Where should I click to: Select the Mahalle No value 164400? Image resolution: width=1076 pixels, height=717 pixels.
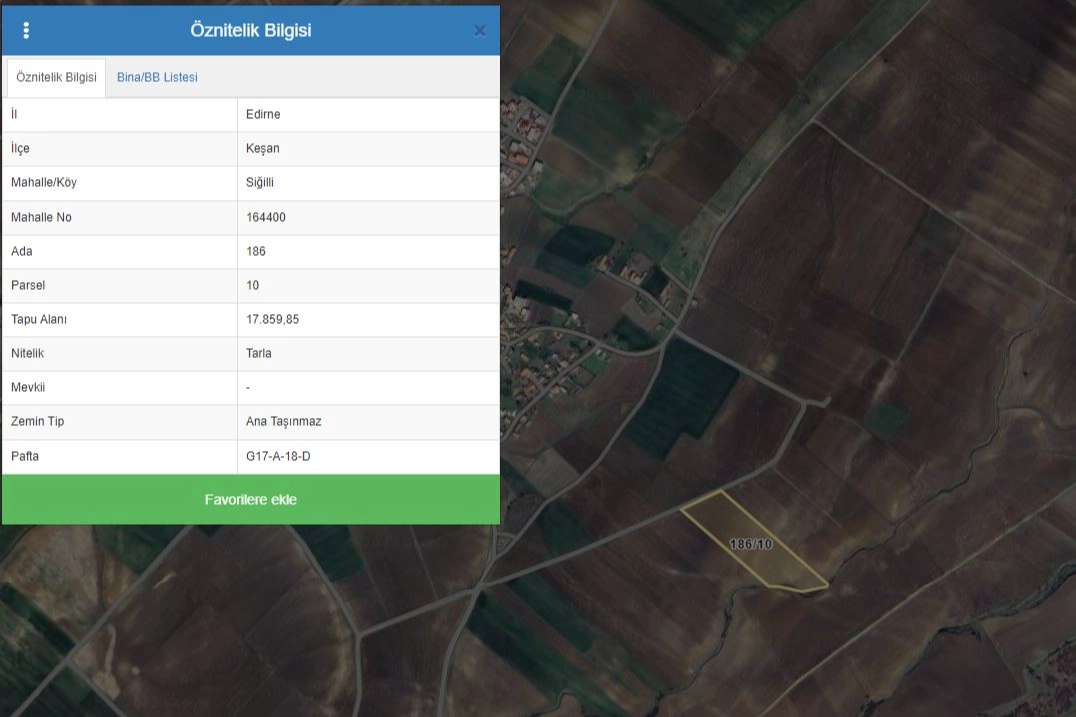pos(265,217)
